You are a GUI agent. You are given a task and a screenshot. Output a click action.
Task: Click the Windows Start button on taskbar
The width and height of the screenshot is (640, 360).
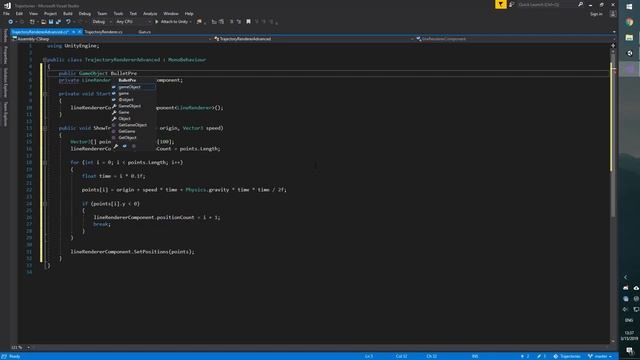click(x=629, y=7)
